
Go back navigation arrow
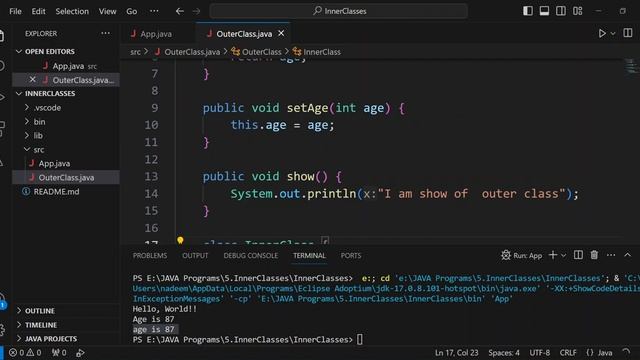(180, 11)
